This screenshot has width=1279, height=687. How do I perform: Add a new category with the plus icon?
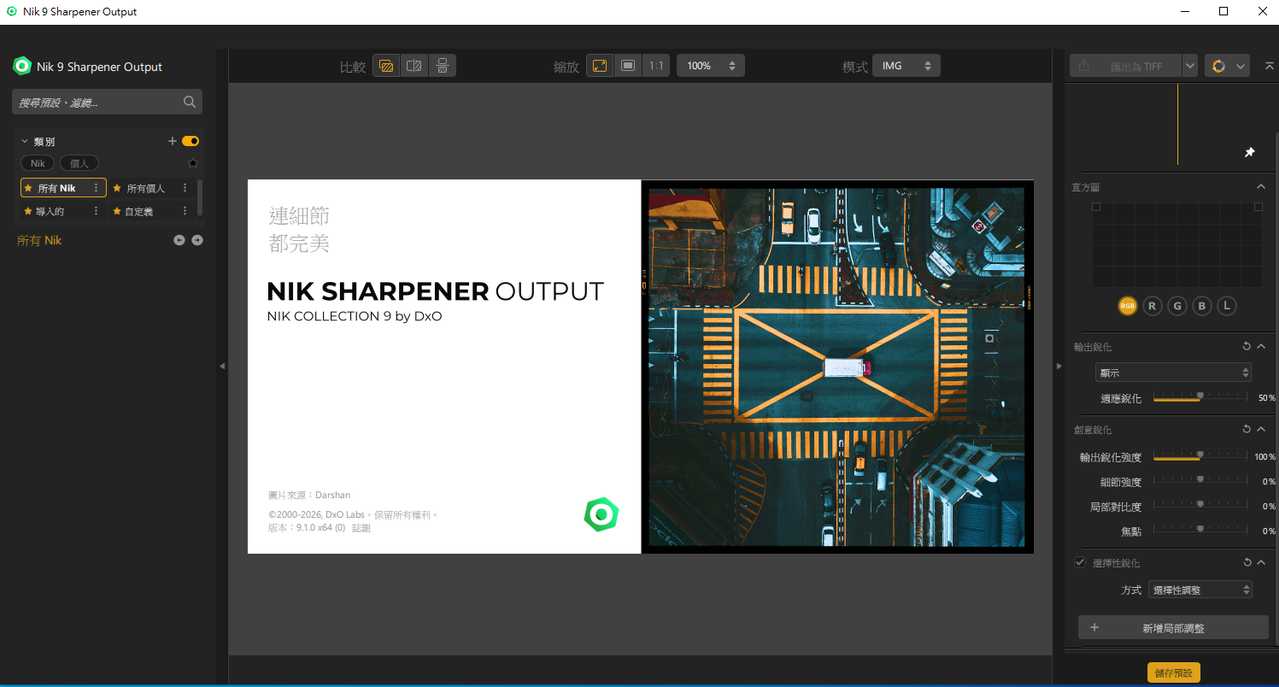click(172, 141)
